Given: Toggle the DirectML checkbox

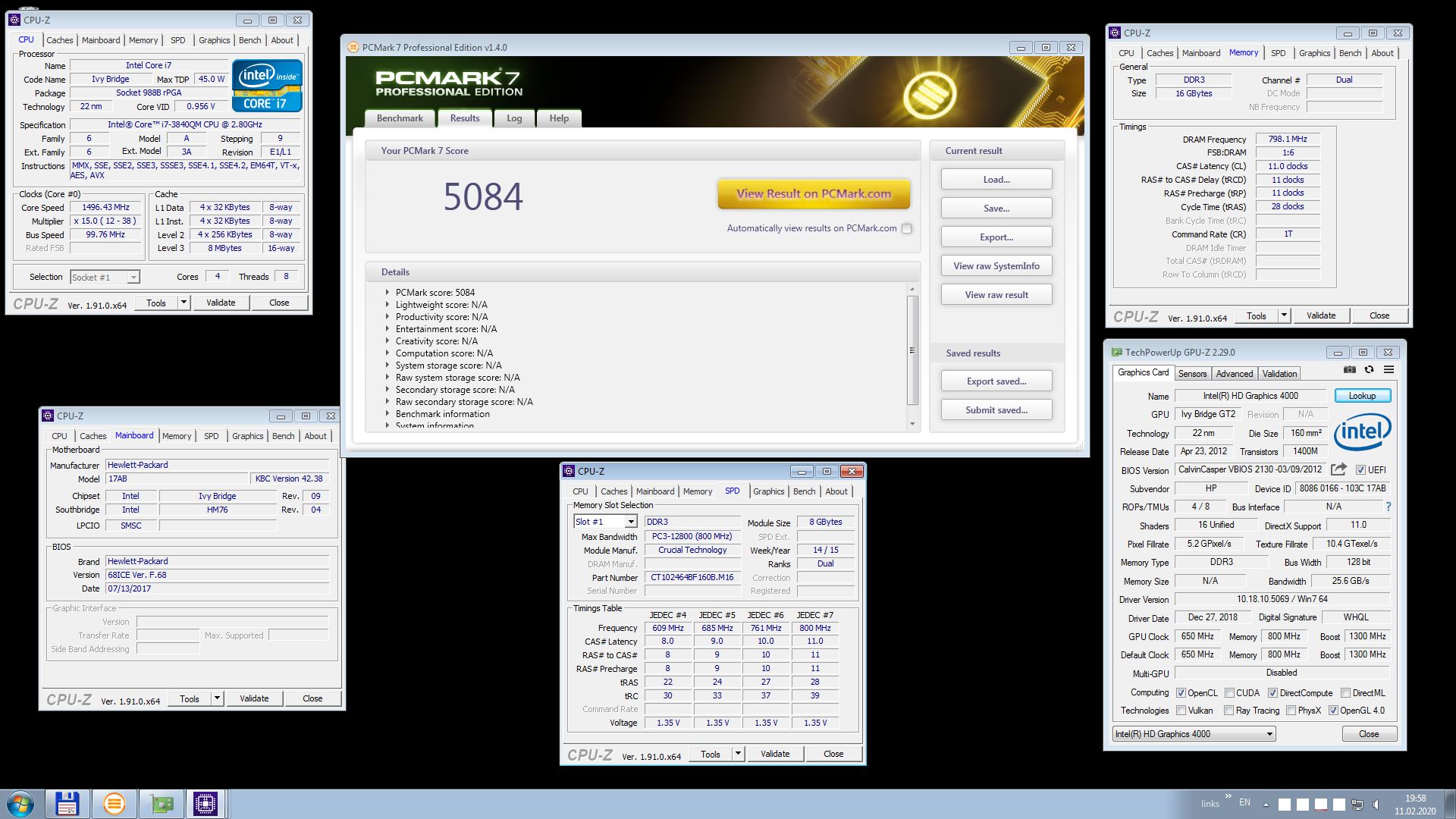Looking at the screenshot, I should point(1345,693).
